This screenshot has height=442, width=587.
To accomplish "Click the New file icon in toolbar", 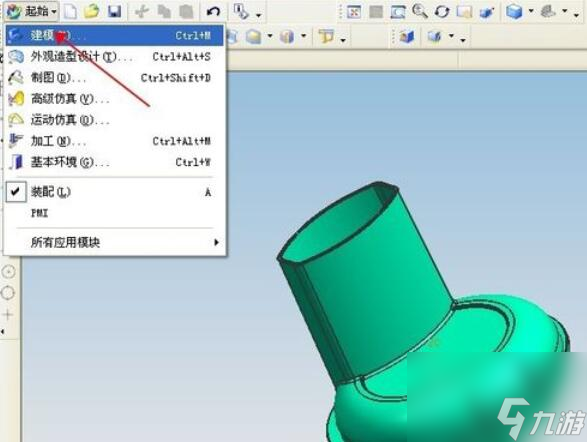I will click(70, 11).
